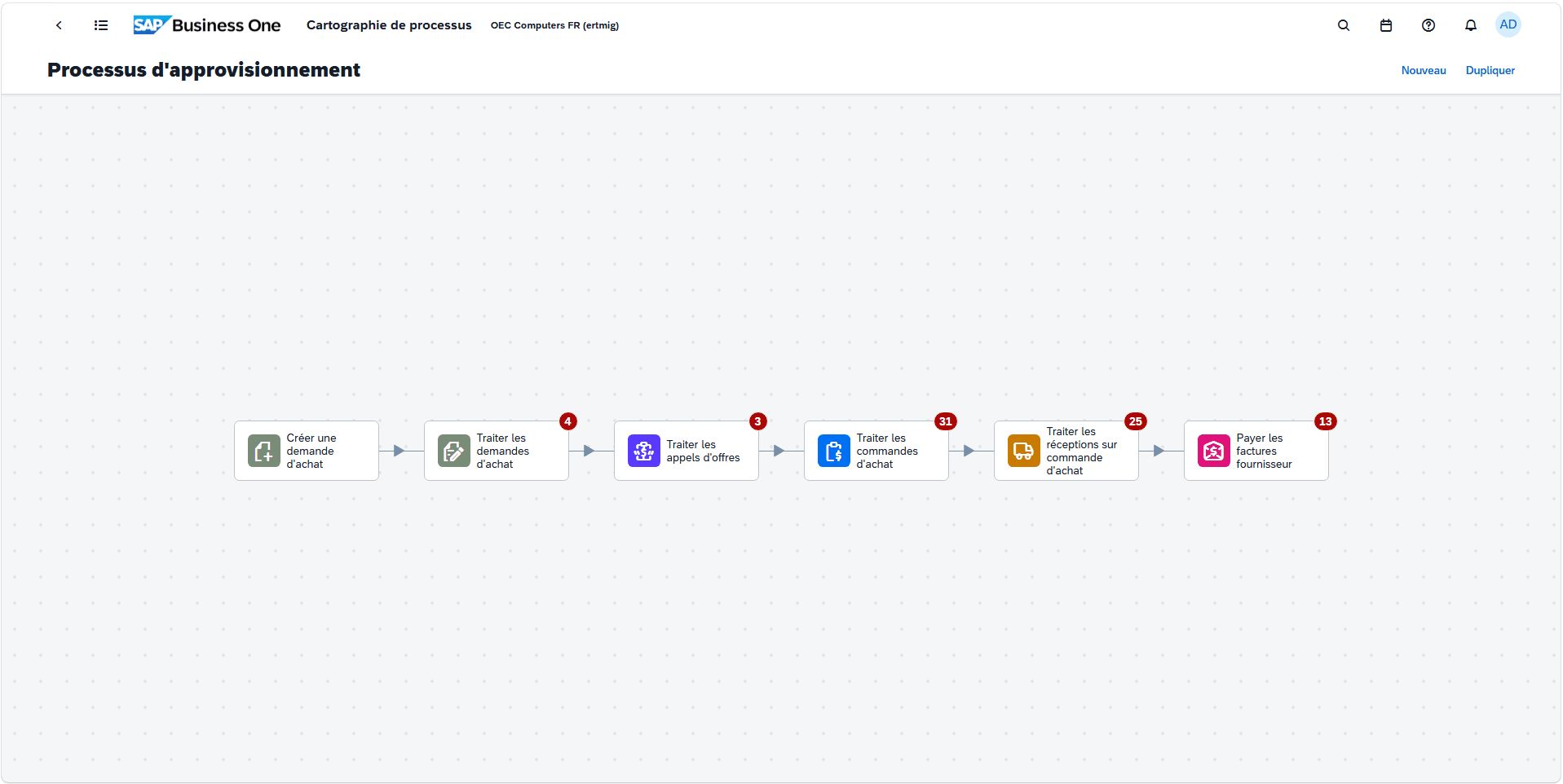Screen dimensions: 1563x784
Task: Open the AD user avatar
Action: tap(1508, 24)
